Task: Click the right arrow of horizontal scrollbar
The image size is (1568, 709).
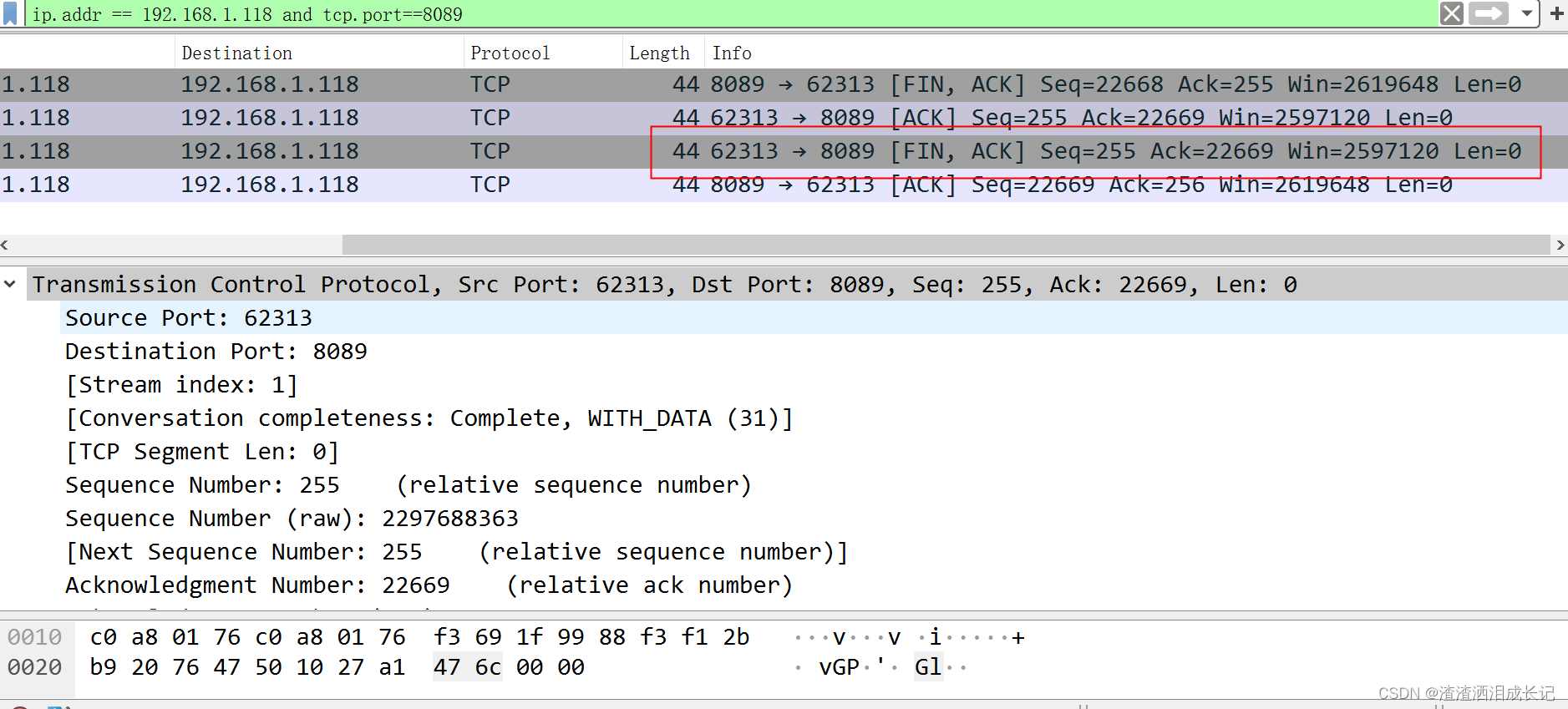Action: (1560, 245)
